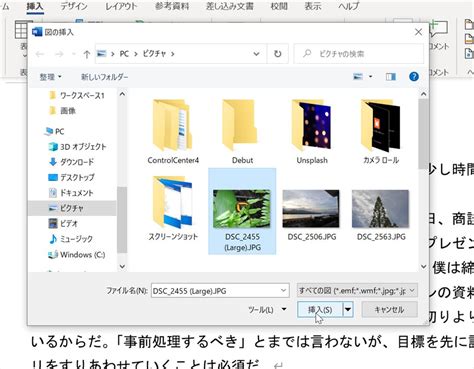Open the 表示 ribbon tab in Word
The width and height of the screenshot is (474, 369).
(x=313, y=7)
